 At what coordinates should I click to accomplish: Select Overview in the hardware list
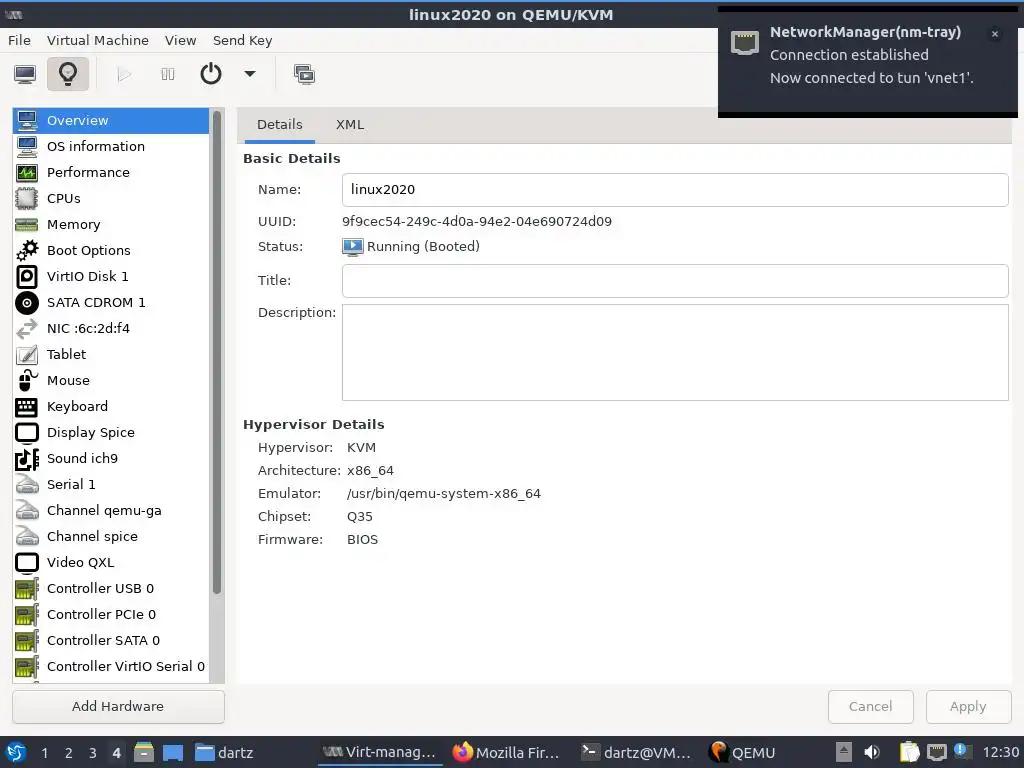tap(111, 121)
